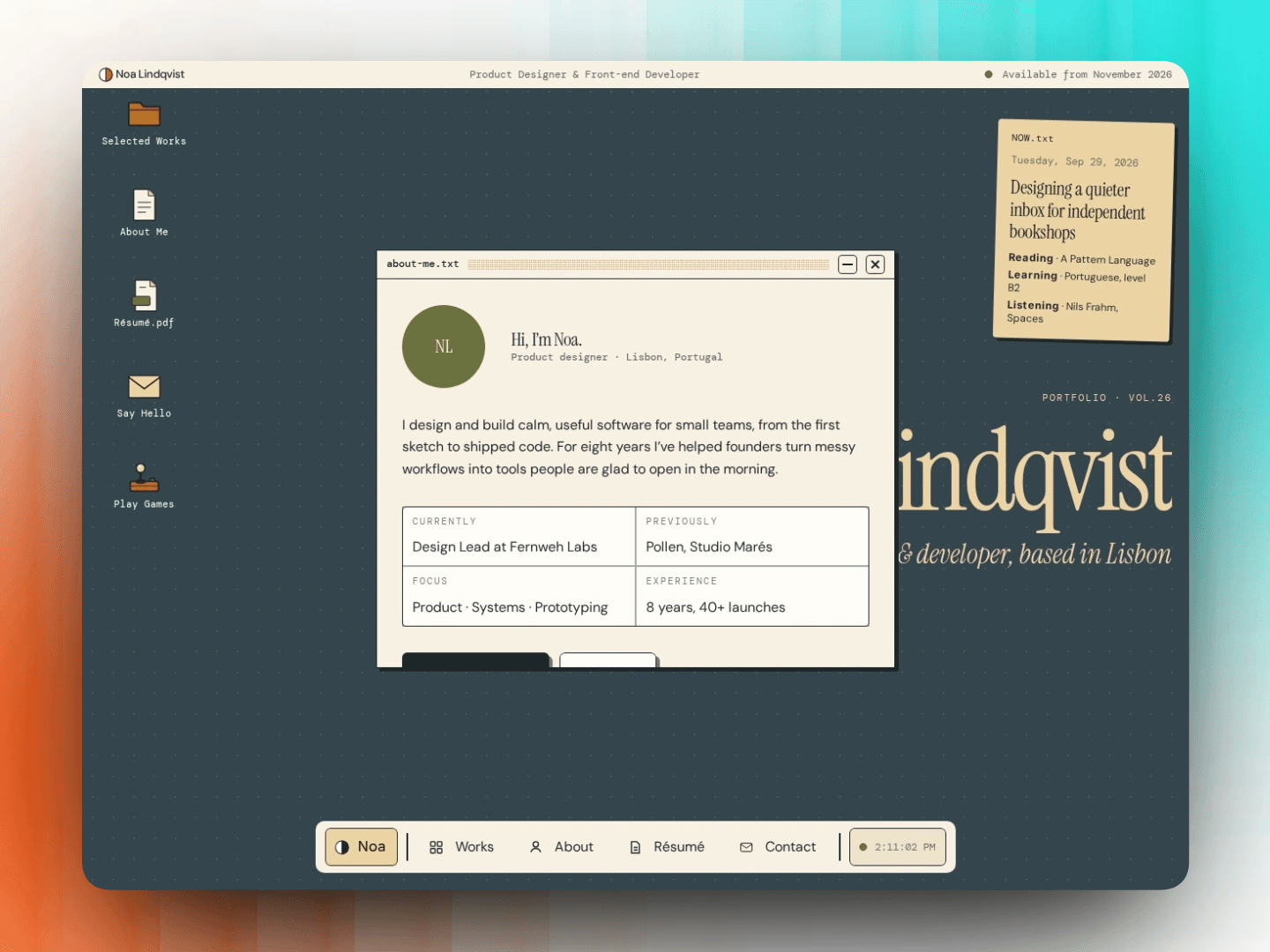Open the Selected Works folder icon
Screen dimensions: 1270x952
coord(144,115)
